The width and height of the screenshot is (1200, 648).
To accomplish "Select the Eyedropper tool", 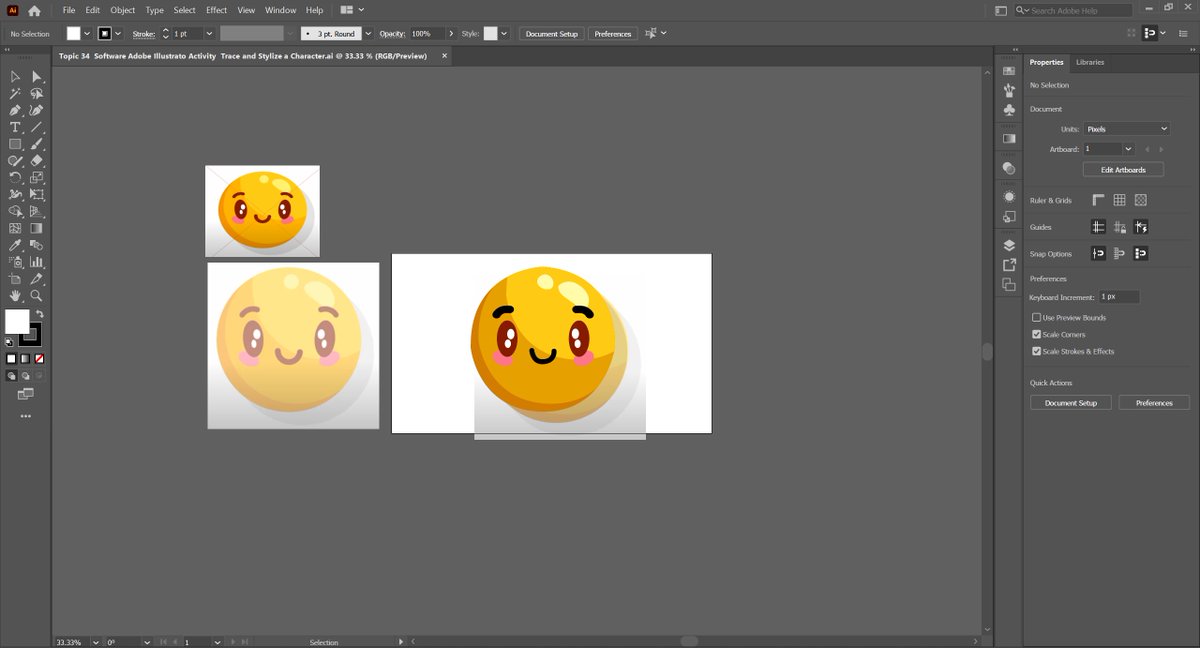I will [15, 246].
